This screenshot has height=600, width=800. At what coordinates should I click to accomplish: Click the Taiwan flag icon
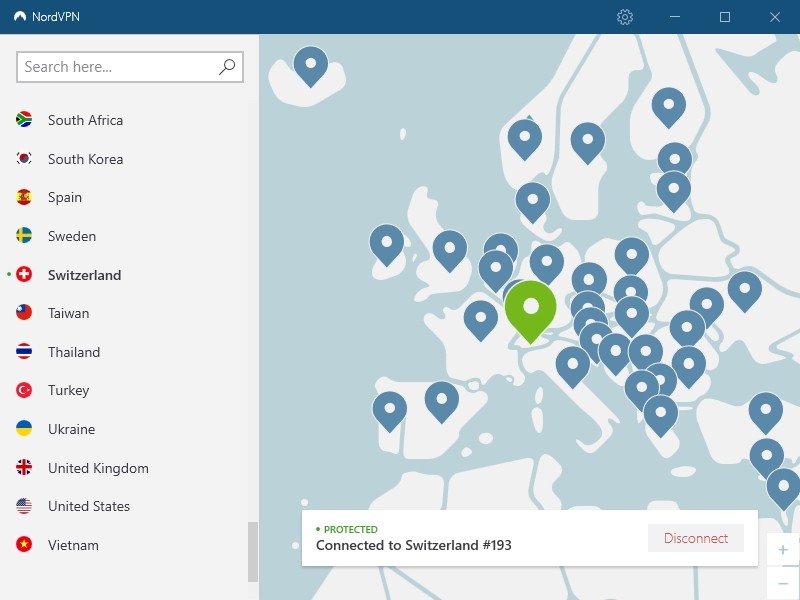[x=24, y=312]
